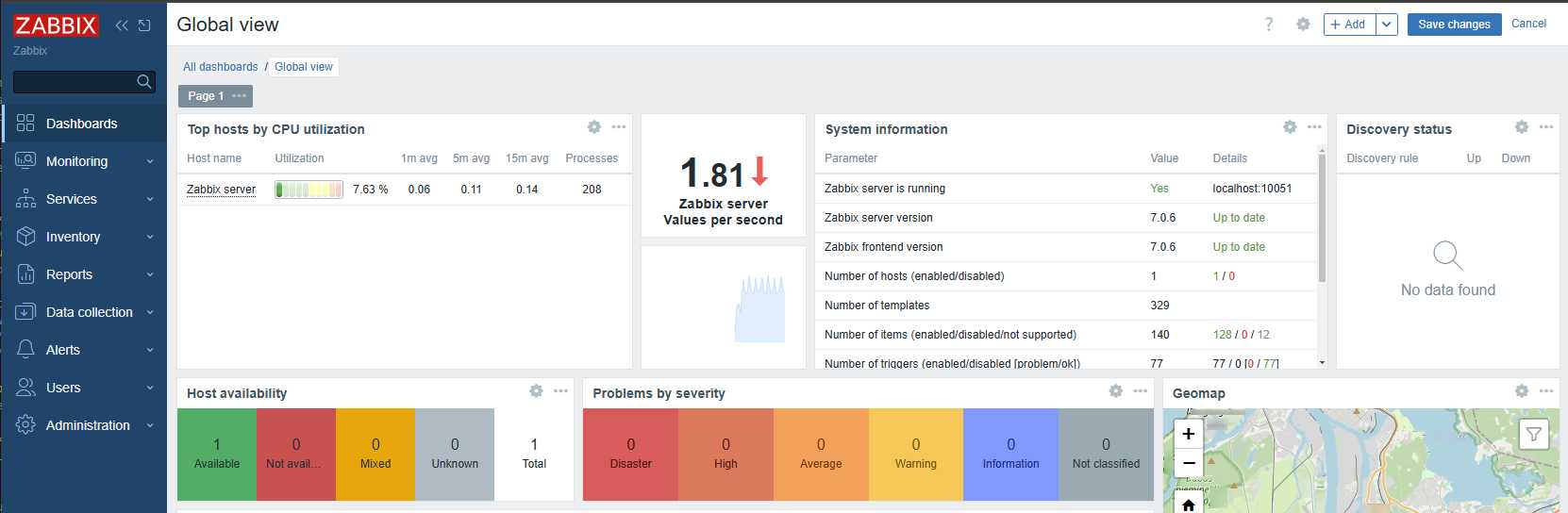
Task: Click the Dashboards grid icon
Action: tap(25, 123)
